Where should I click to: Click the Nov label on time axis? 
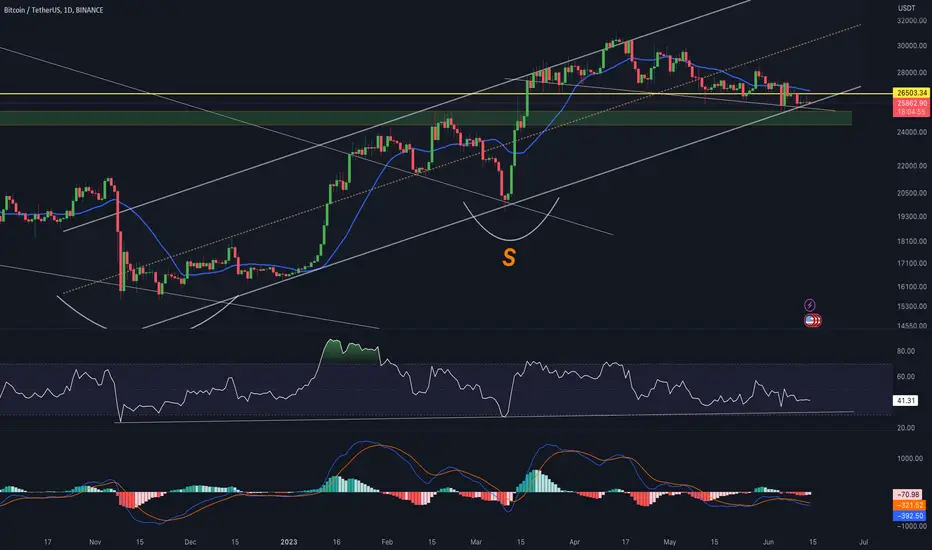(95, 542)
